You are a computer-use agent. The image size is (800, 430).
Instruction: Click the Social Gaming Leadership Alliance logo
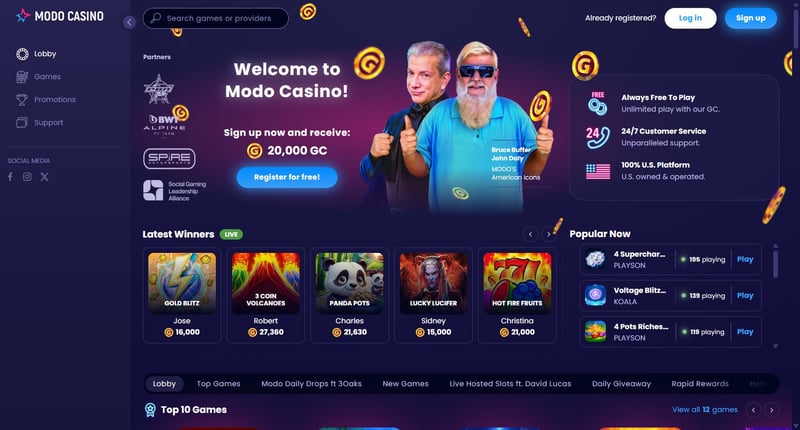coord(174,191)
